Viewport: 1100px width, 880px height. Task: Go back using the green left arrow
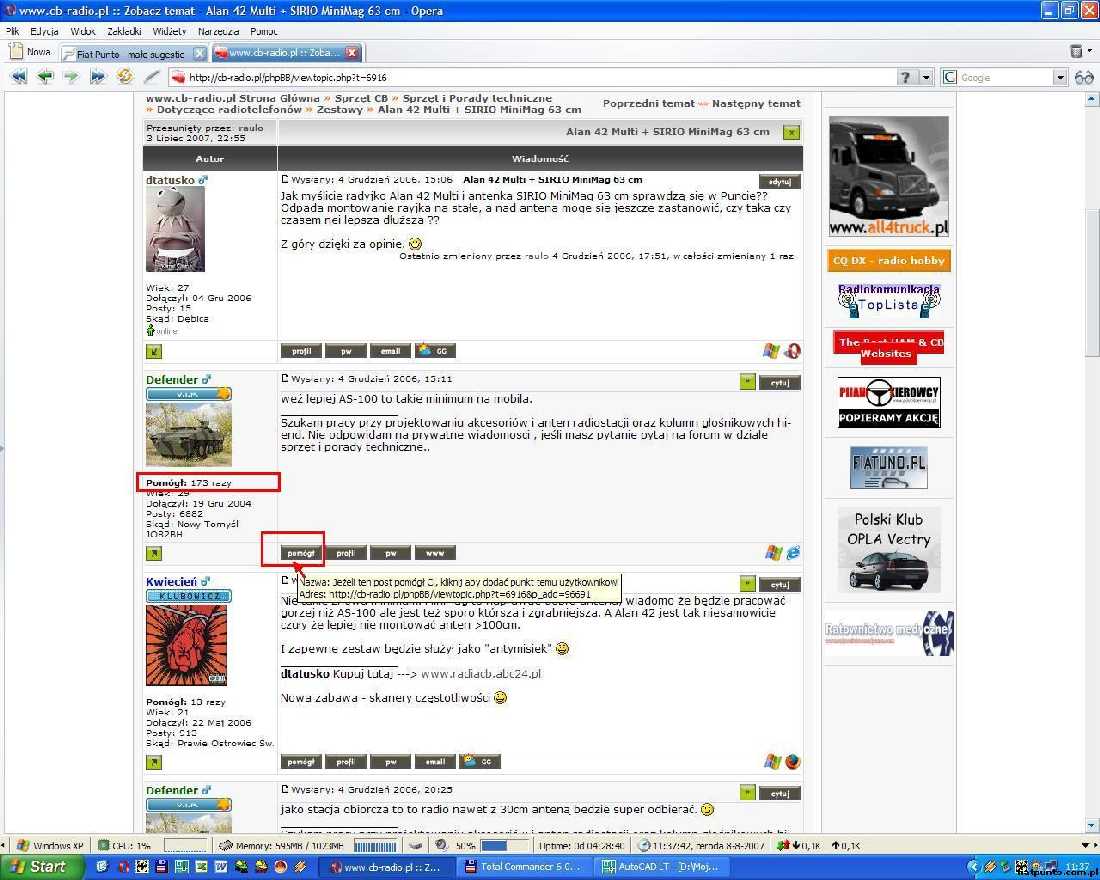point(45,76)
